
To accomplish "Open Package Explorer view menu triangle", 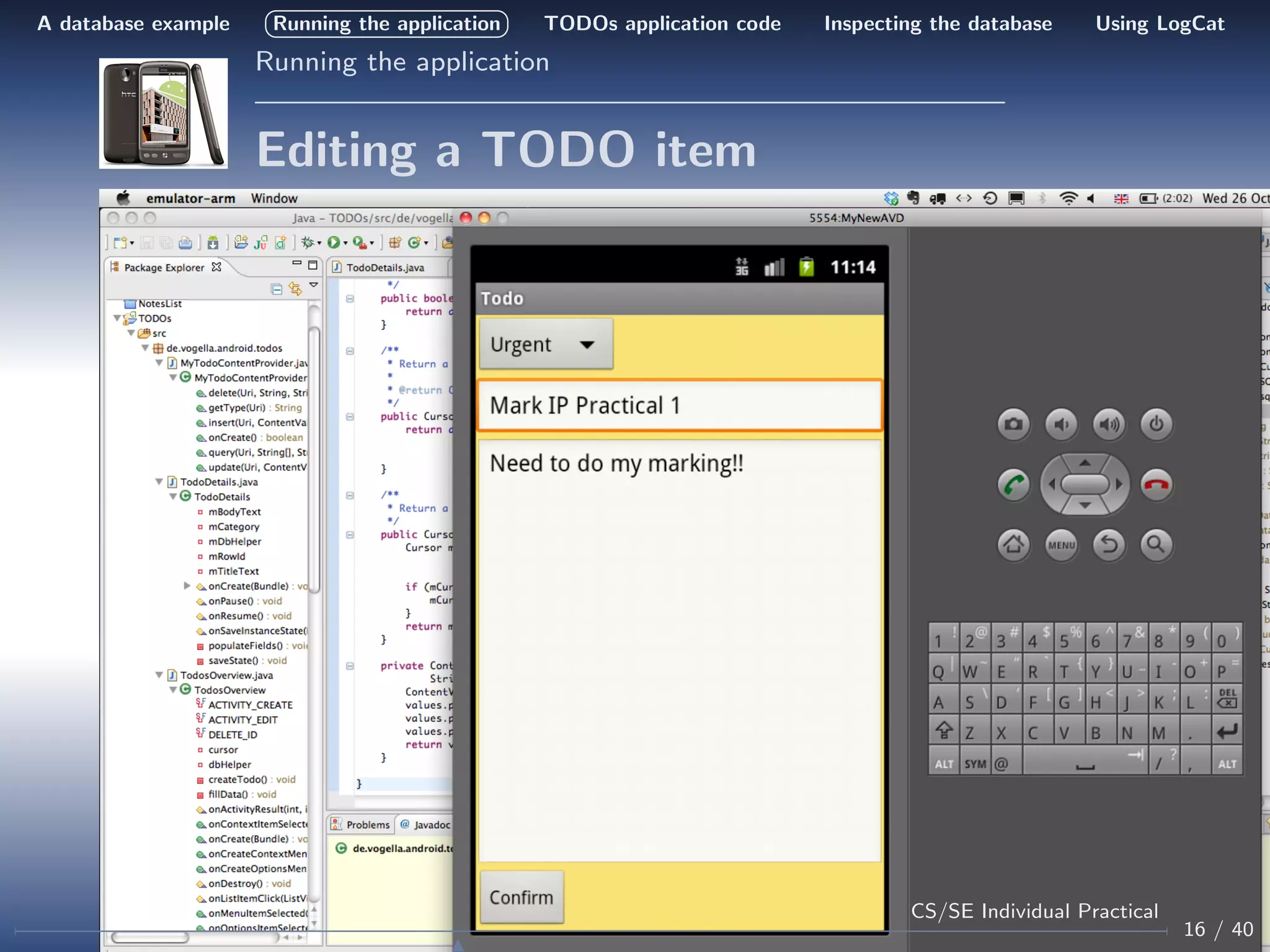I will coord(314,285).
